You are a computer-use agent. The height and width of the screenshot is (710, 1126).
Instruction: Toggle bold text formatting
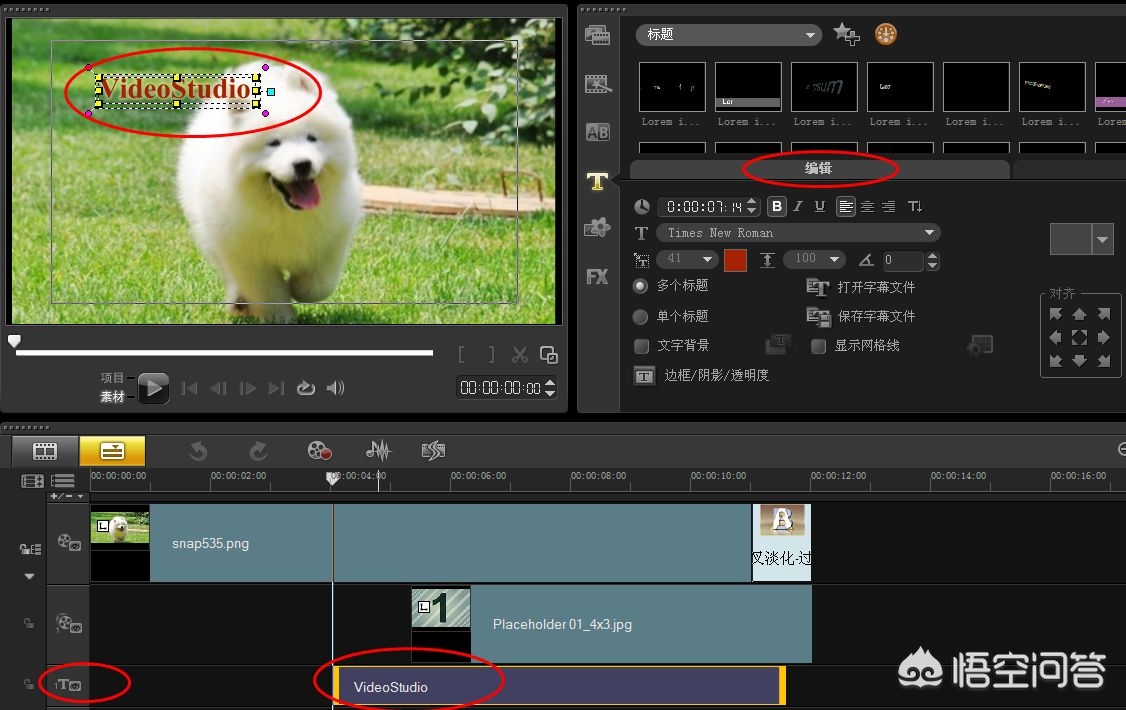tap(776, 207)
